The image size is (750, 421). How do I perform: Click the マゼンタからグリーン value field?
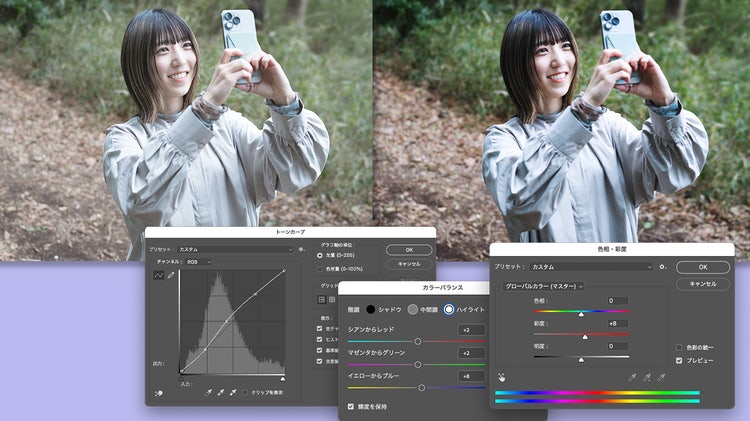point(471,353)
